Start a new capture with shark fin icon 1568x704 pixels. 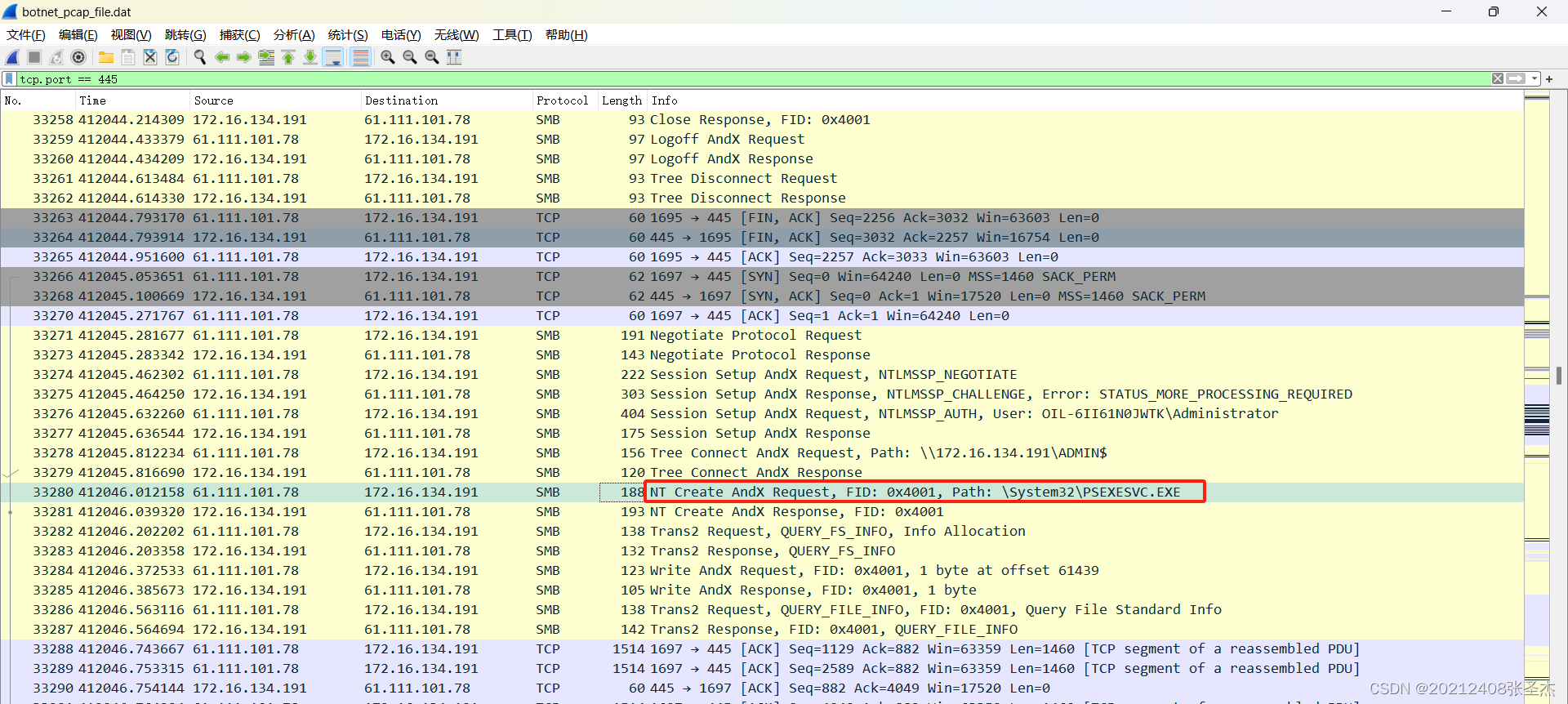(x=12, y=57)
